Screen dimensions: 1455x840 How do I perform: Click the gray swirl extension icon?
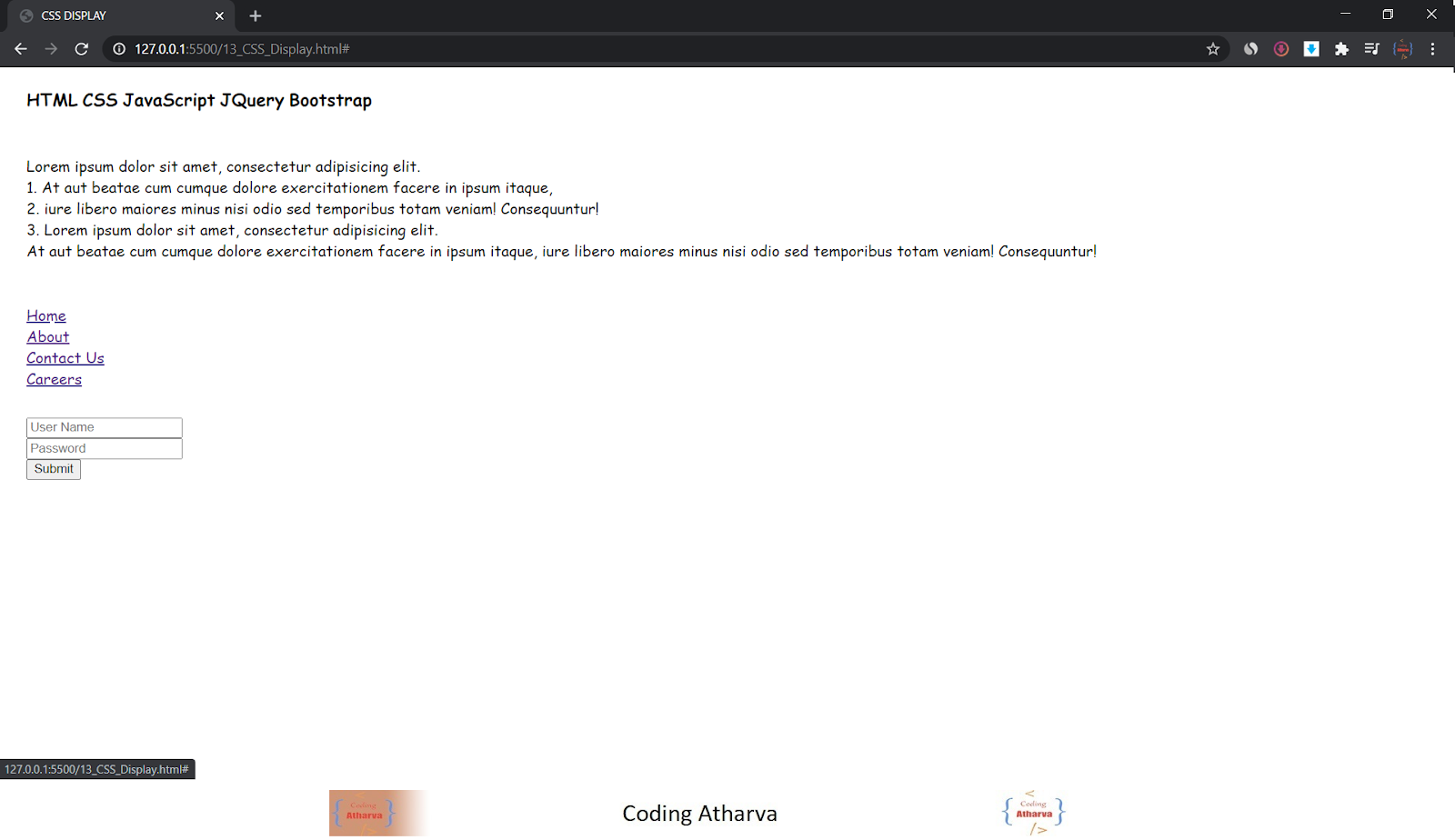(1249, 48)
